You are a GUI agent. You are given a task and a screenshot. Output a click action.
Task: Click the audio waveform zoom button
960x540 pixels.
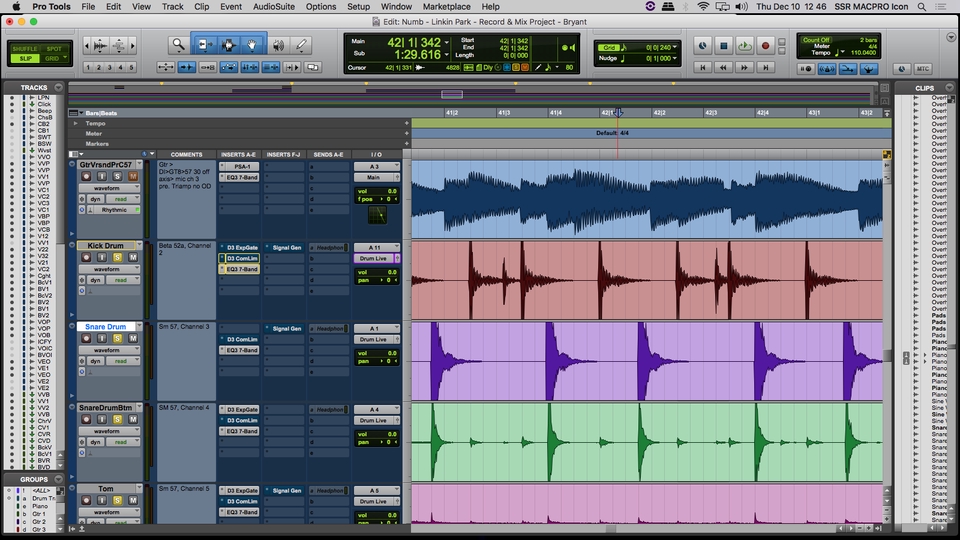pos(100,45)
